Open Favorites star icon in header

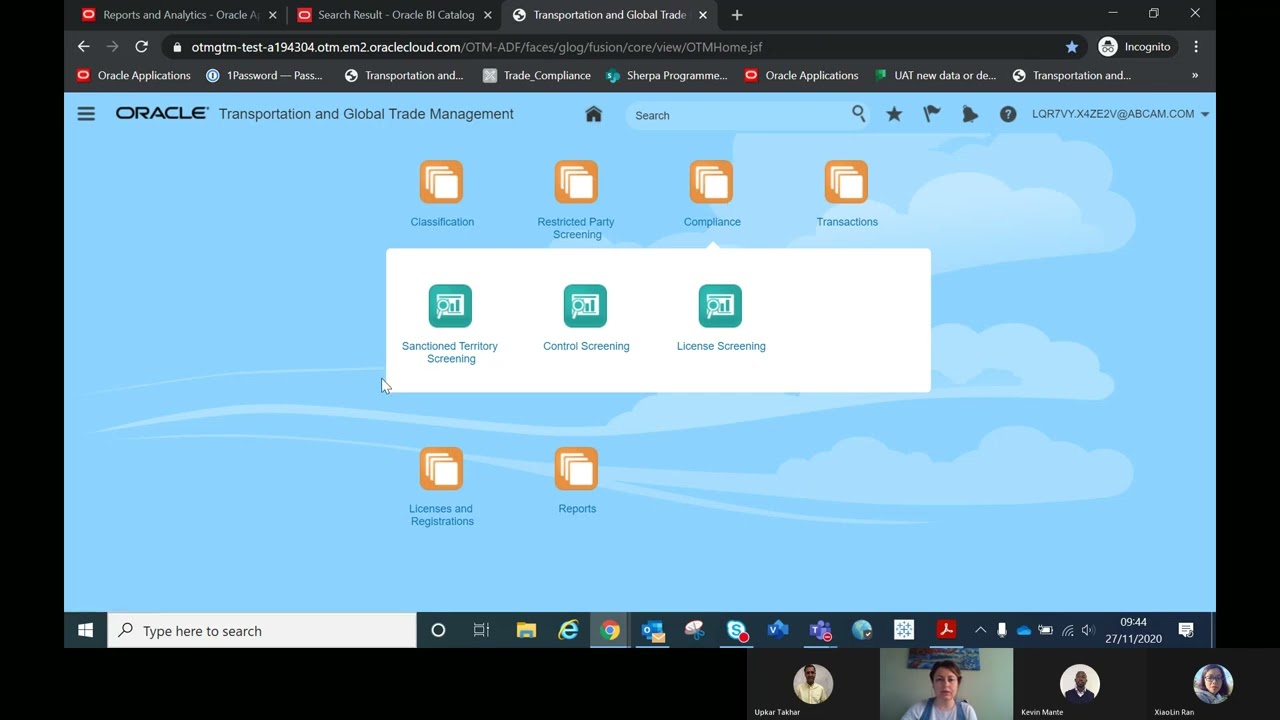[894, 114]
